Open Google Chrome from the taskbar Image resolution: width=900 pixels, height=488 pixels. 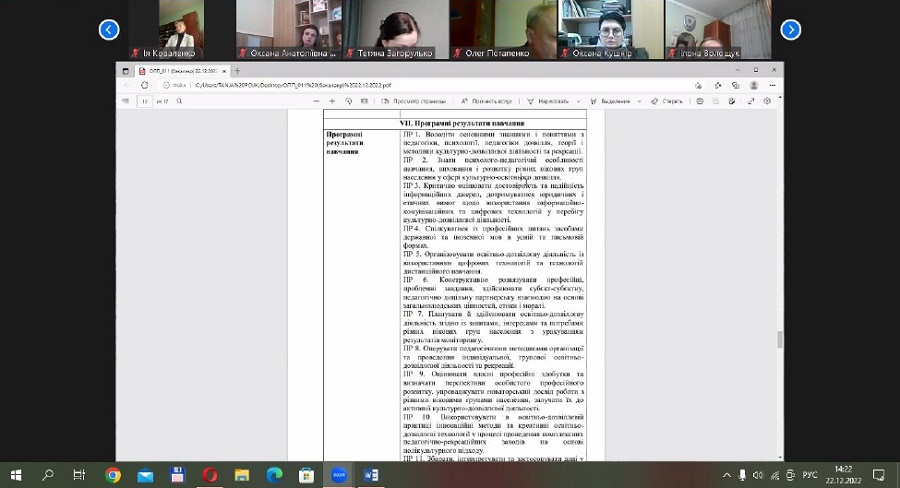112,475
